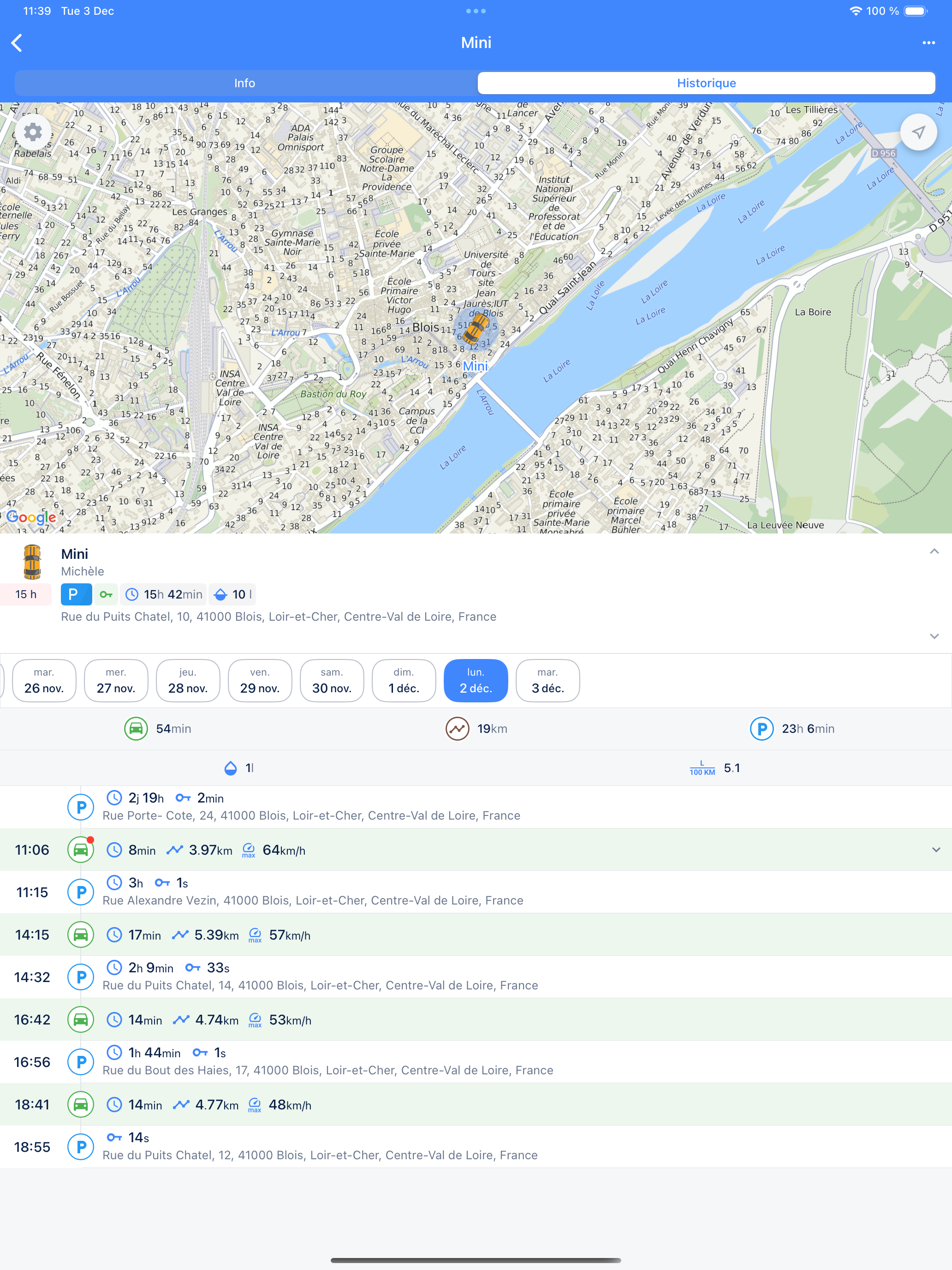Viewport: 952px width, 1270px height.
Task: Open the three-dot more options menu
Action: pos(928,43)
